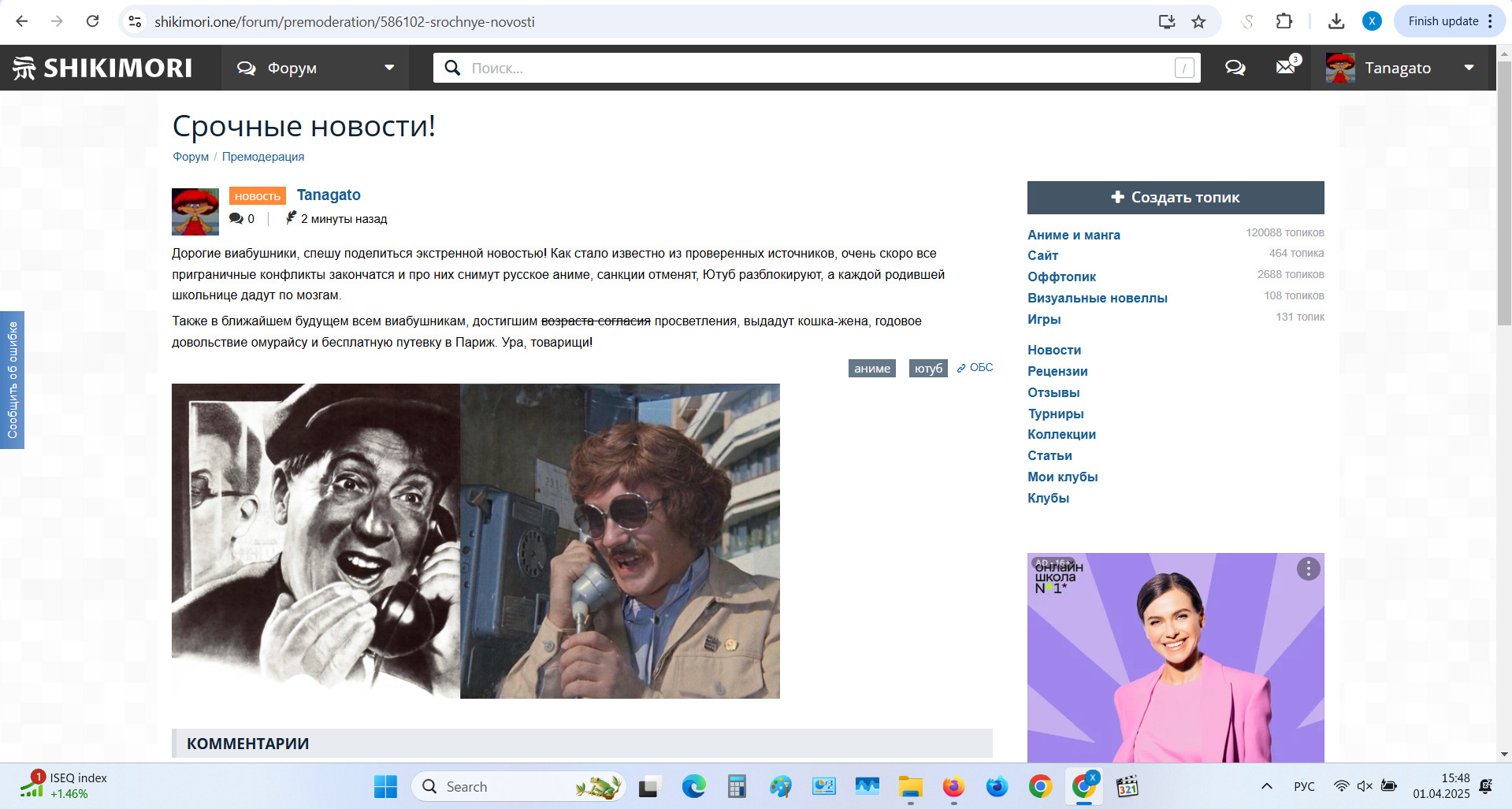The width and height of the screenshot is (1512, 809).
Task: Click the Сообщить об ошибке side tab
Action: click(12, 380)
